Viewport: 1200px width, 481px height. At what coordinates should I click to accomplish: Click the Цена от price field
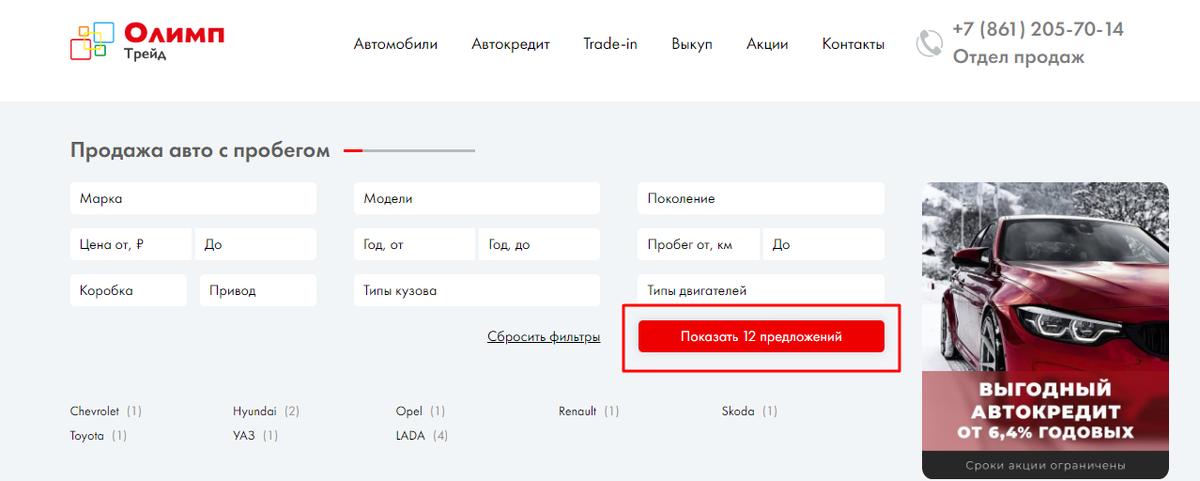(131, 244)
